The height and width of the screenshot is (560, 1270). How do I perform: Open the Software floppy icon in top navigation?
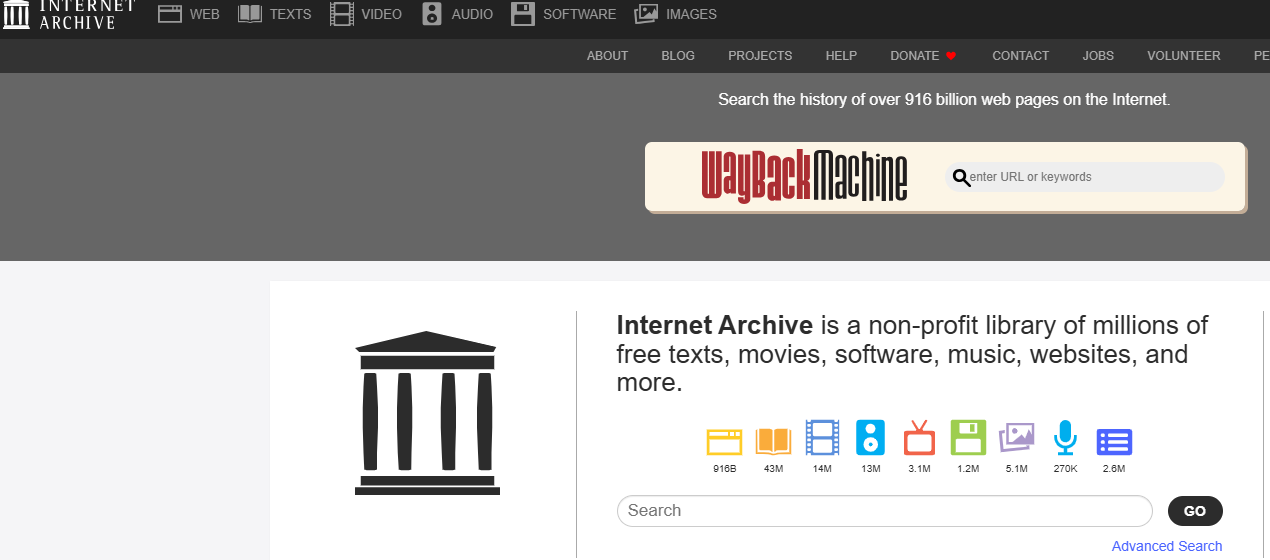click(523, 14)
